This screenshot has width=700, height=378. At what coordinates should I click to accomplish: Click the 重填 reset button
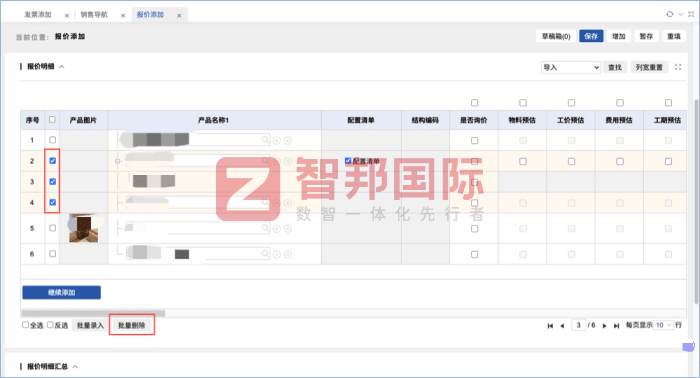(674, 36)
